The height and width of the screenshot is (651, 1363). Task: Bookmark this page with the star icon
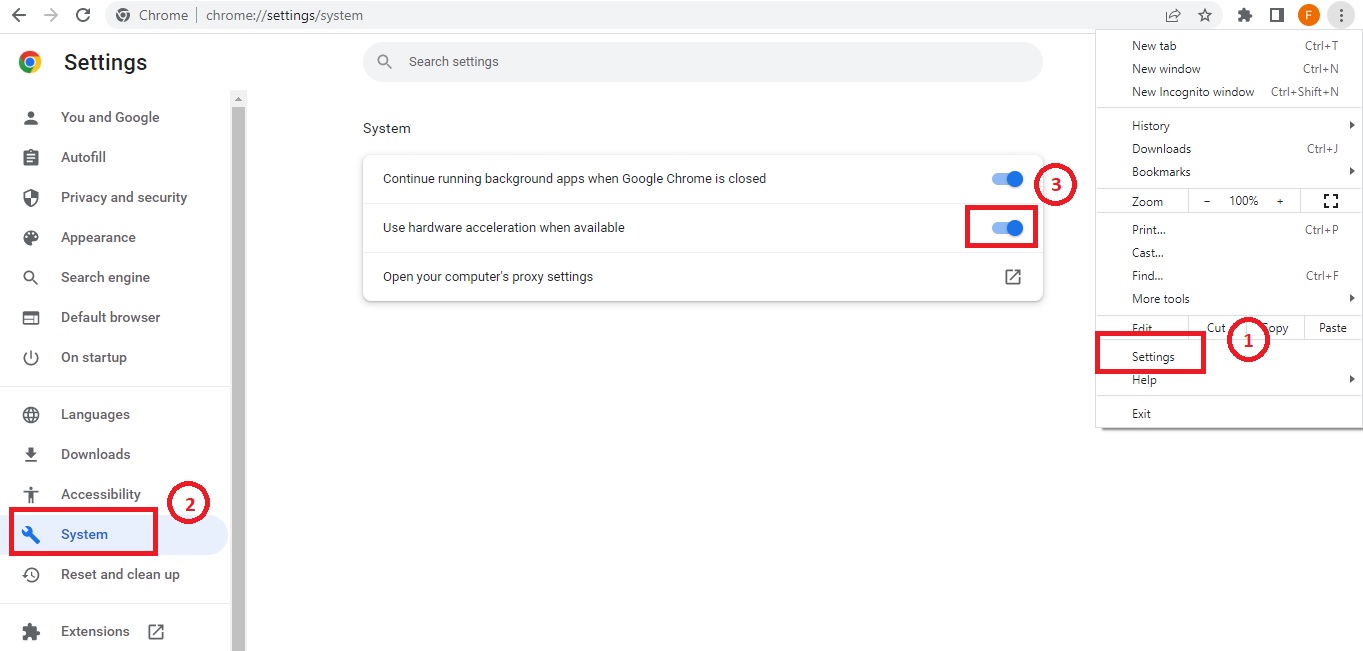pos(1205,15)
